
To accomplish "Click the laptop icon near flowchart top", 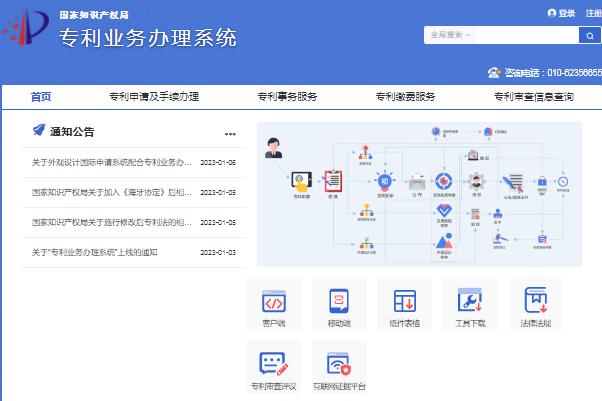I will point(473,155).
